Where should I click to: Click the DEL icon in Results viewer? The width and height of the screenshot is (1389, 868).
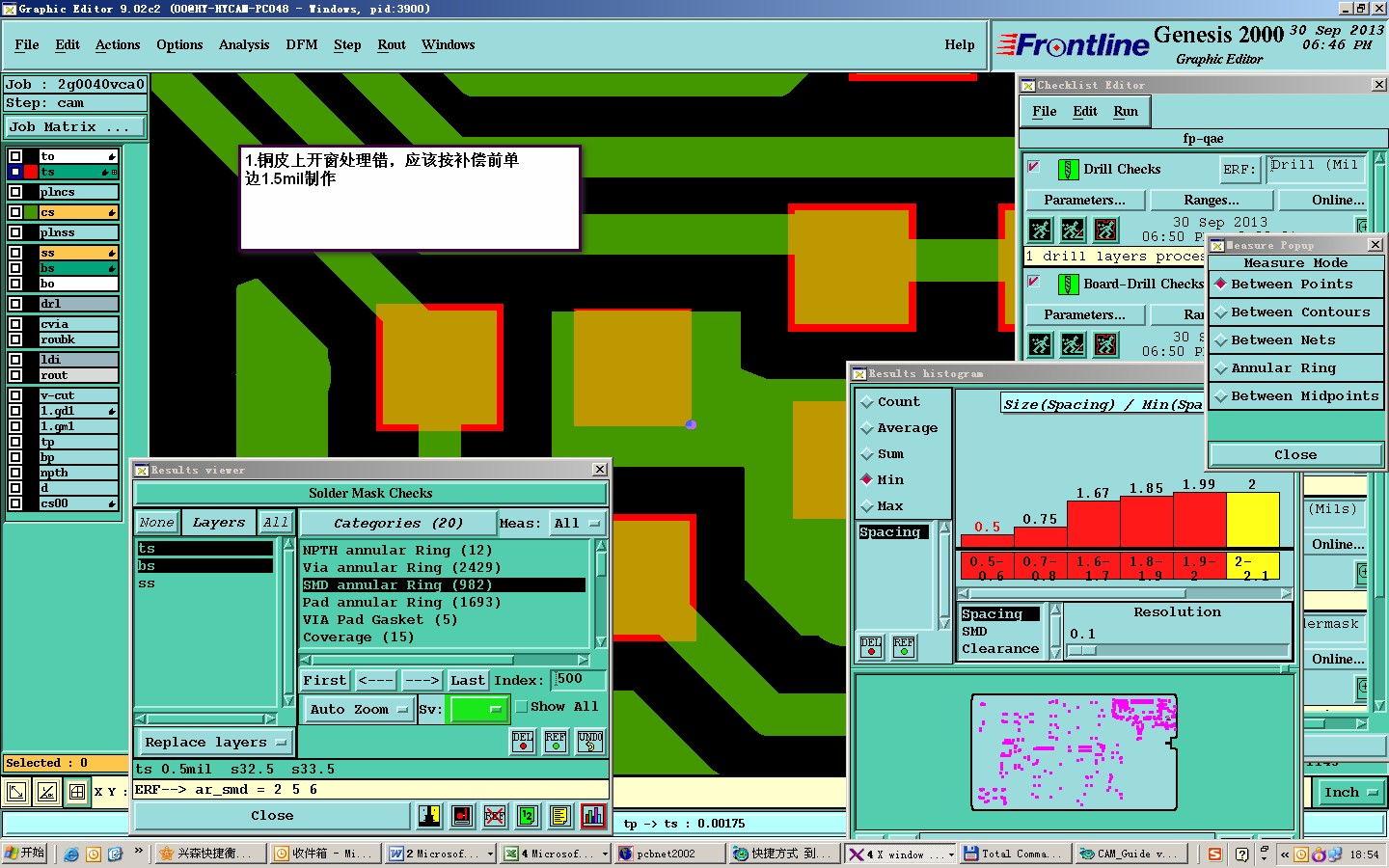[x=523, y=741]
